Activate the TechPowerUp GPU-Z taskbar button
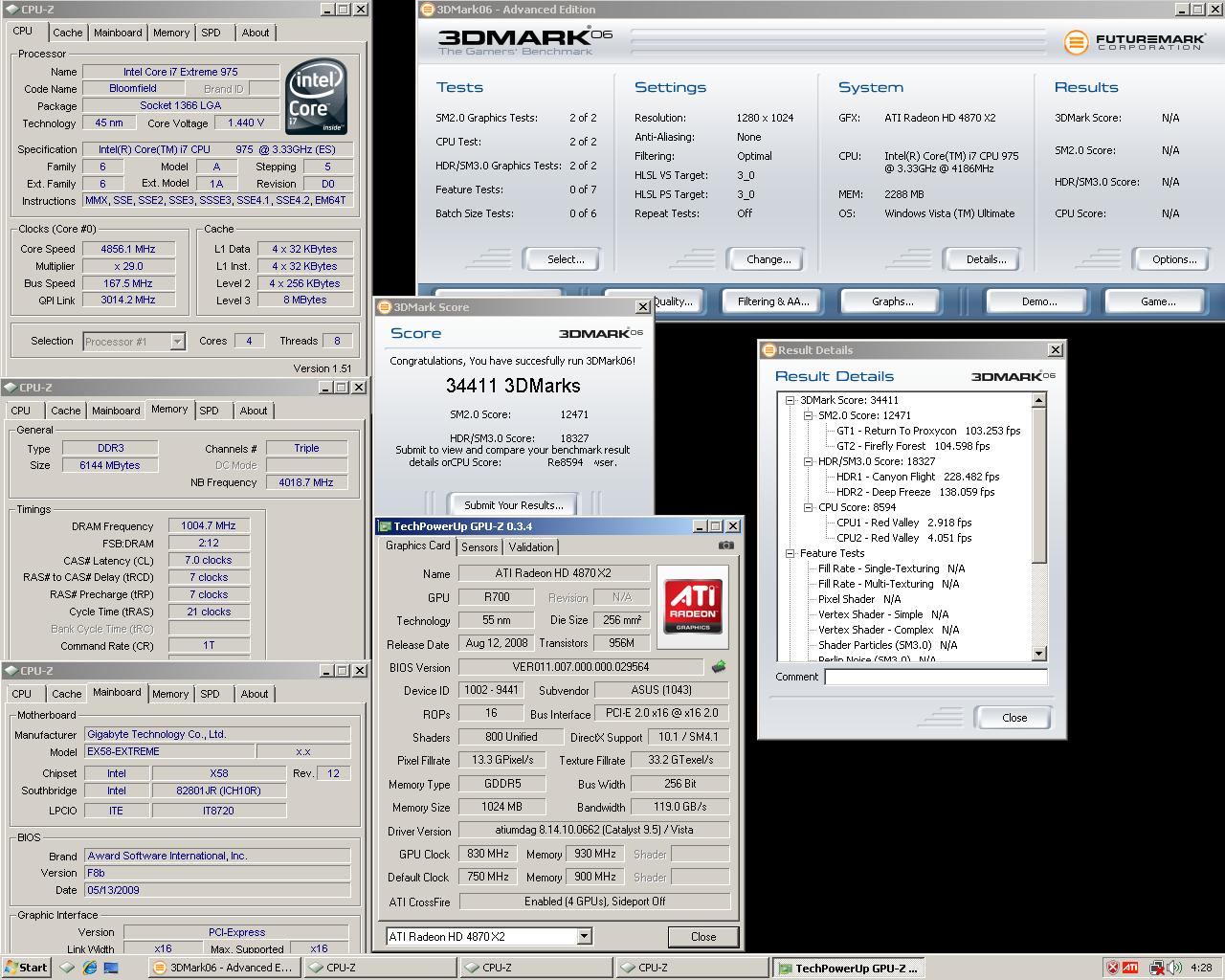The width and height of the screenshot is (1225, 980). click(x=847, y=969)
